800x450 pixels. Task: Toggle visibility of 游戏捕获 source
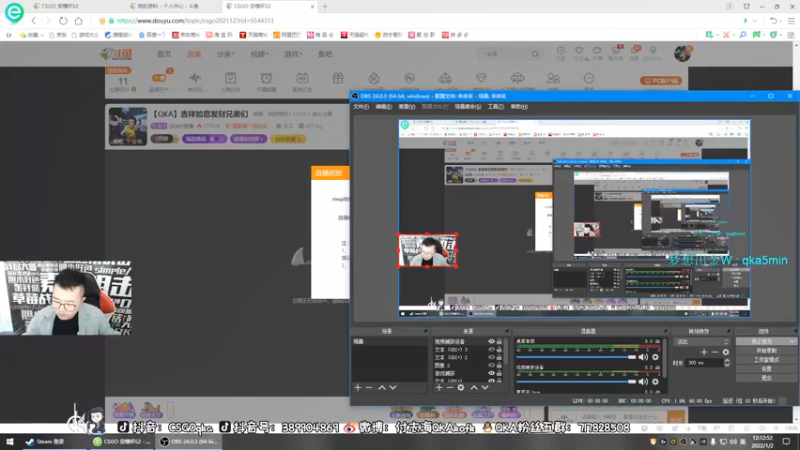click(x=491, y=373)
